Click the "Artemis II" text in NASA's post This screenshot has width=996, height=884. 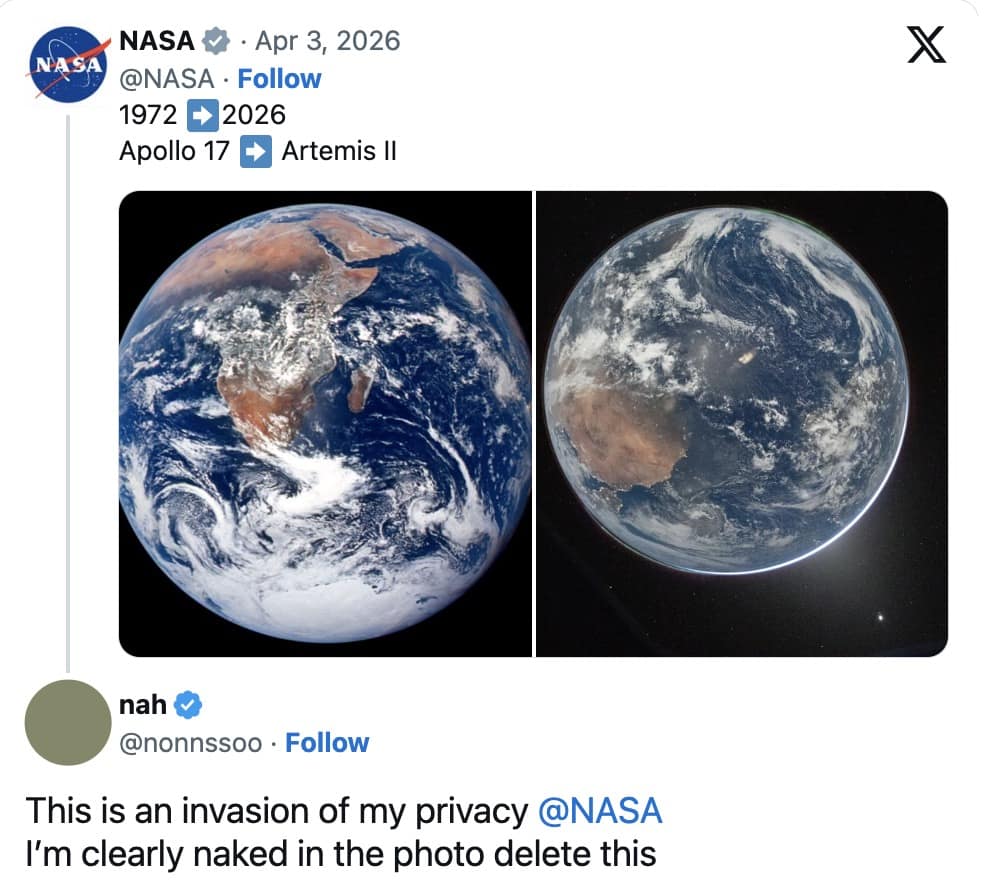339,152
